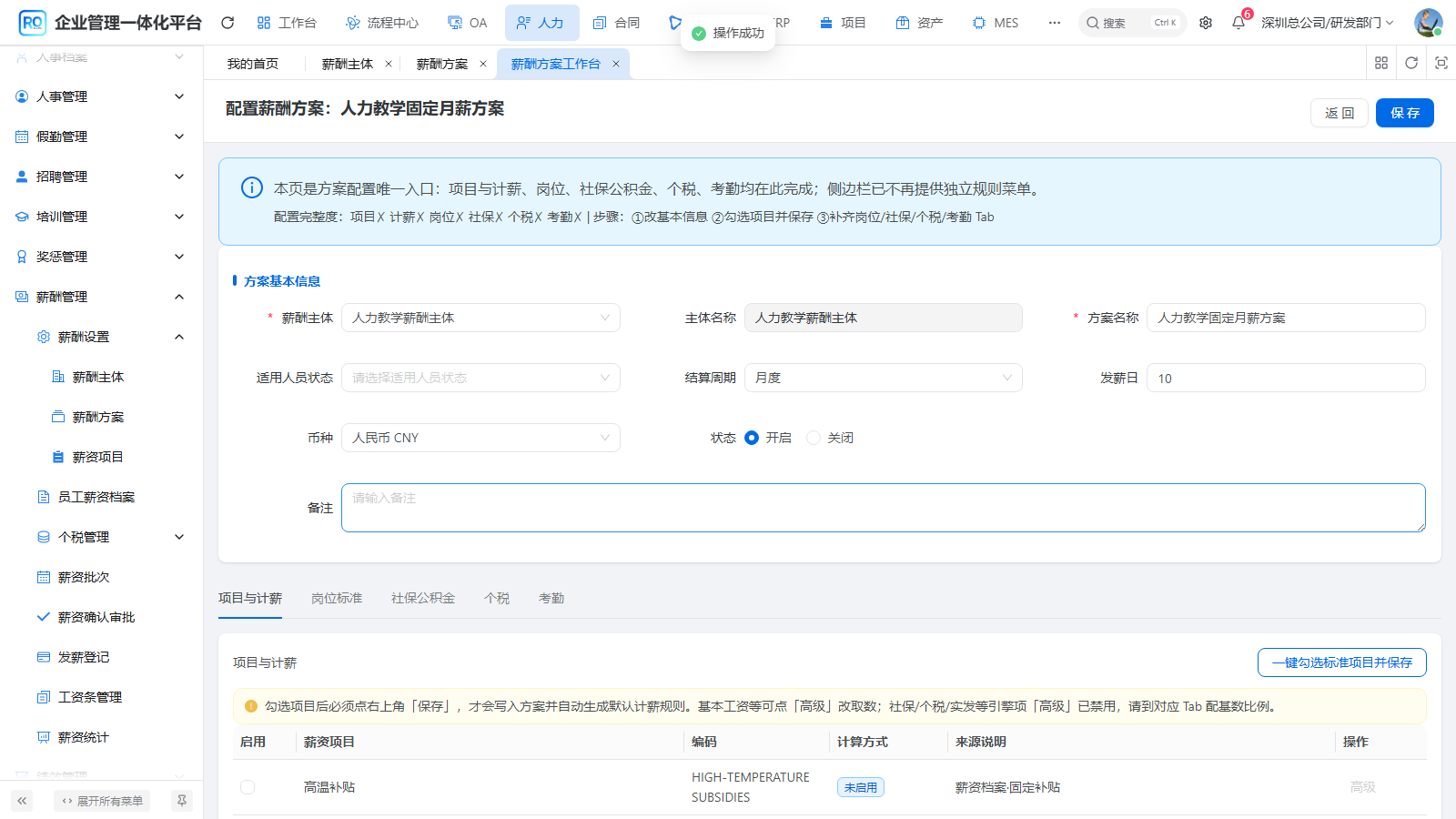
Task: Switch to the 社保公积金 tab
Action: [x=423, y=598]
